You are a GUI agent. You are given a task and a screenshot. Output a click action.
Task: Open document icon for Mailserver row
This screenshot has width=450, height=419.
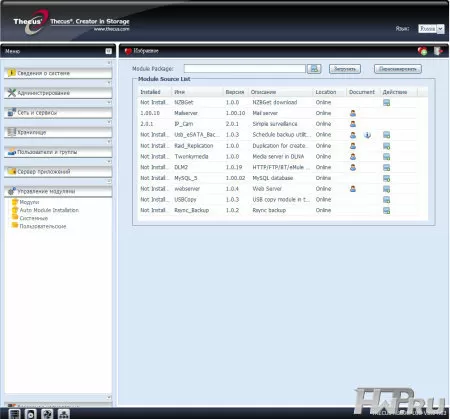click(x=353, y=113)
